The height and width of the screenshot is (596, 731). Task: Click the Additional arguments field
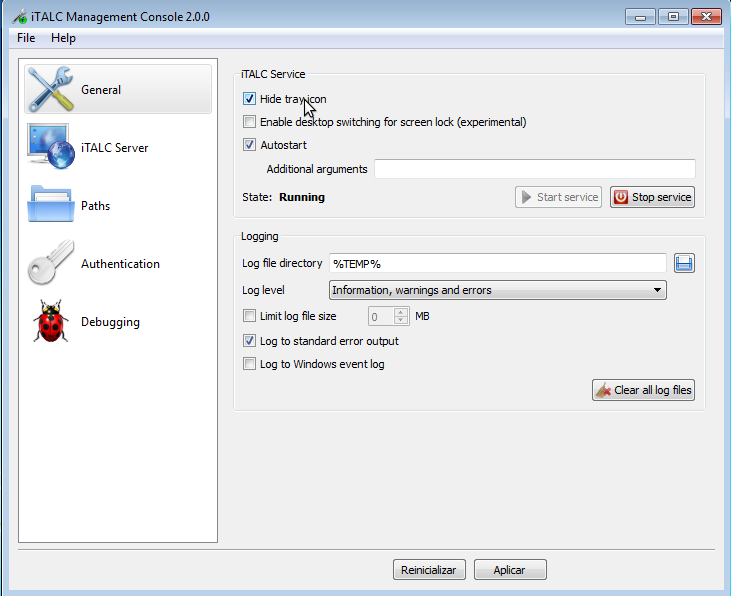[x=535, y=169]
